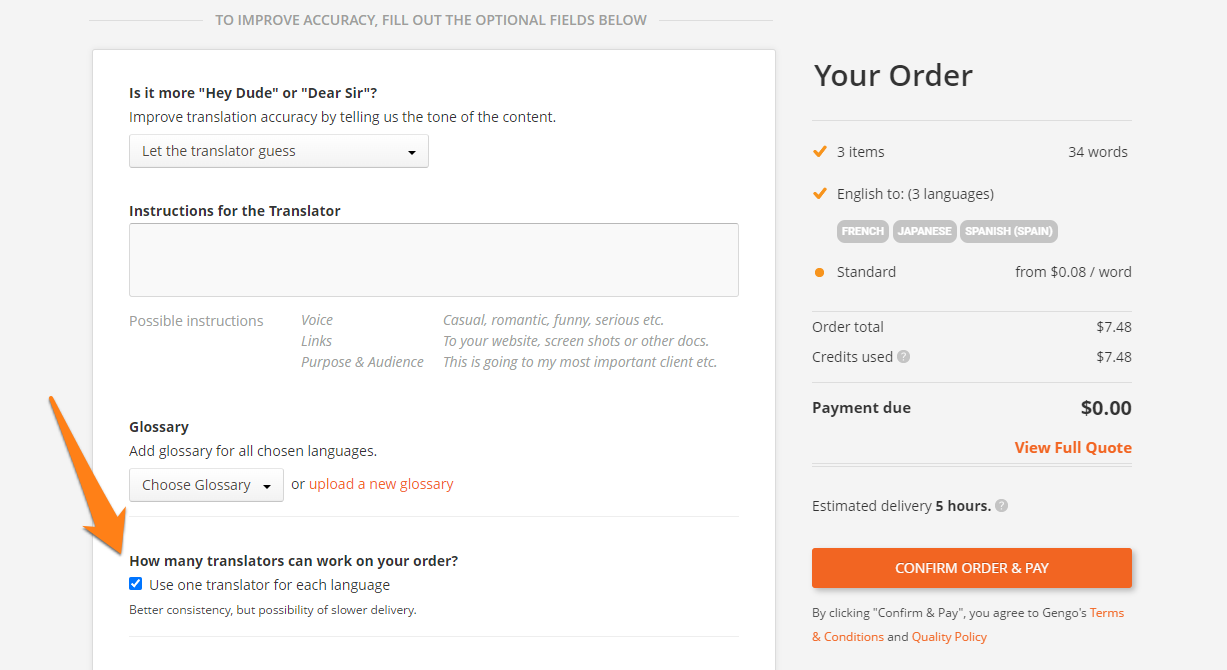Click View Full Quote link
Image resolution: width=1227 pixels, height=670 pixels.
pyautogui.click(x=1073, y=447)
